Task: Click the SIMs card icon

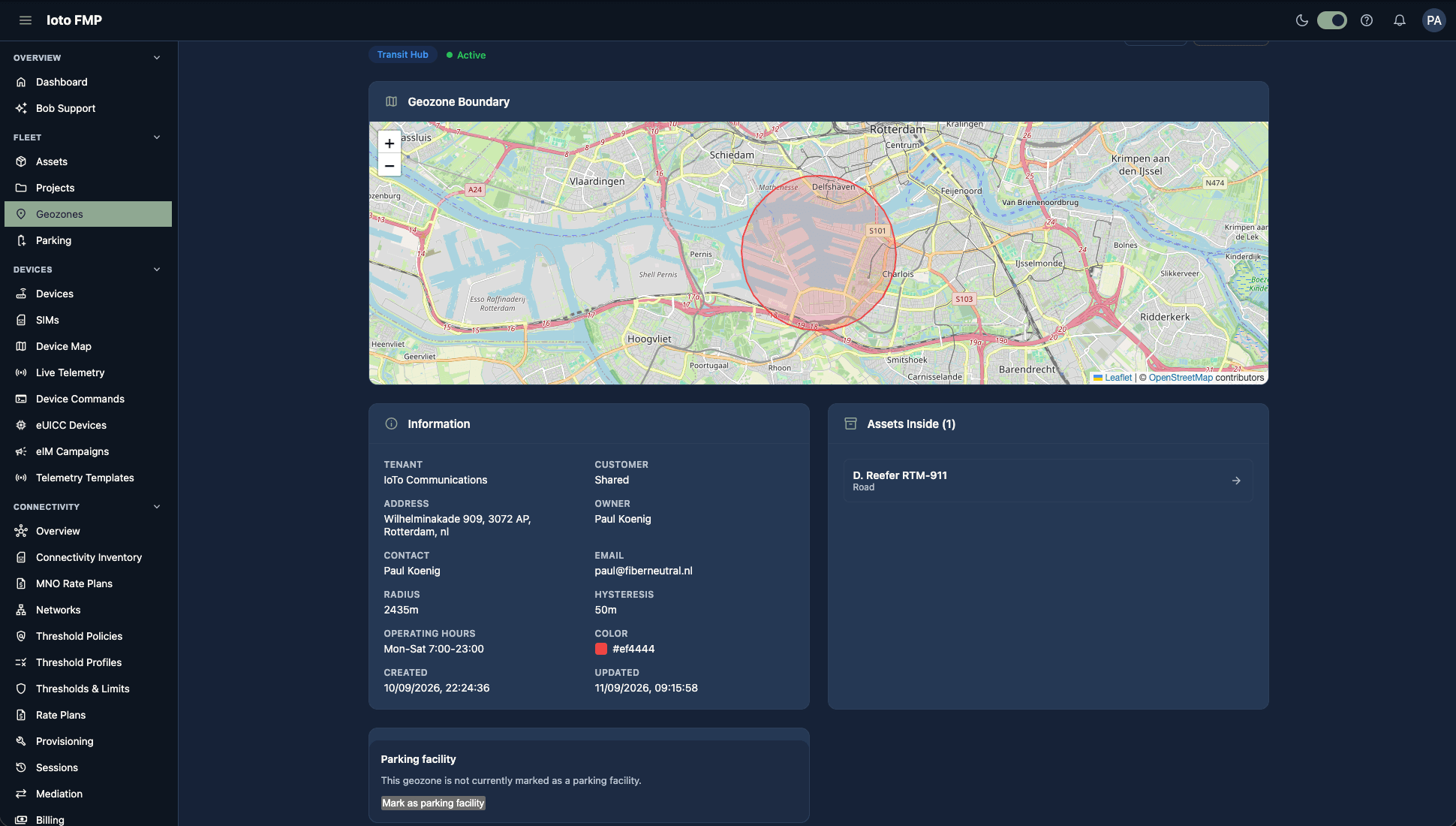Action: pyautogui.click(x=21, y=320)
